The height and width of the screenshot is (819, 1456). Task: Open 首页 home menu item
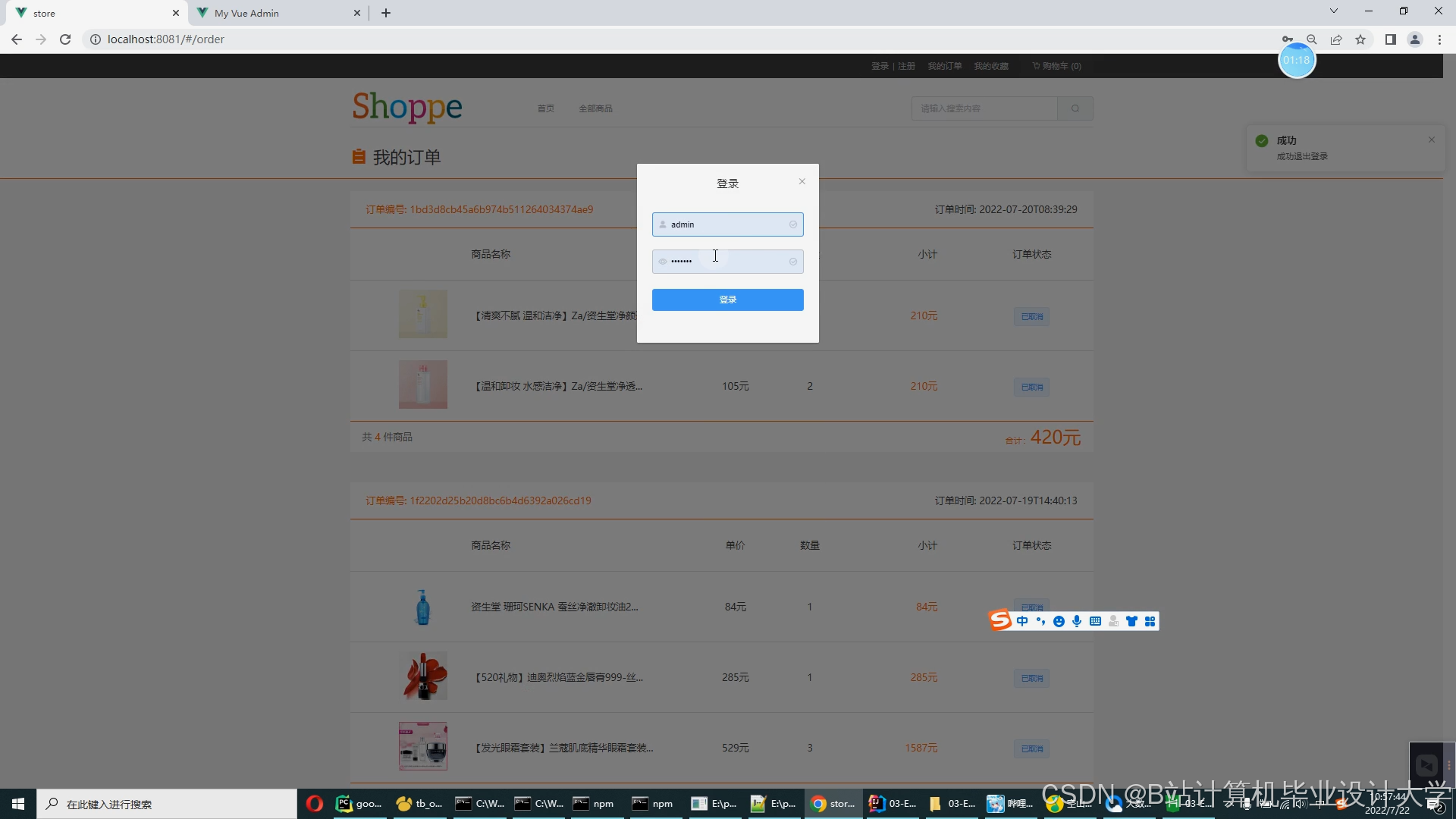tap(545, 108)
